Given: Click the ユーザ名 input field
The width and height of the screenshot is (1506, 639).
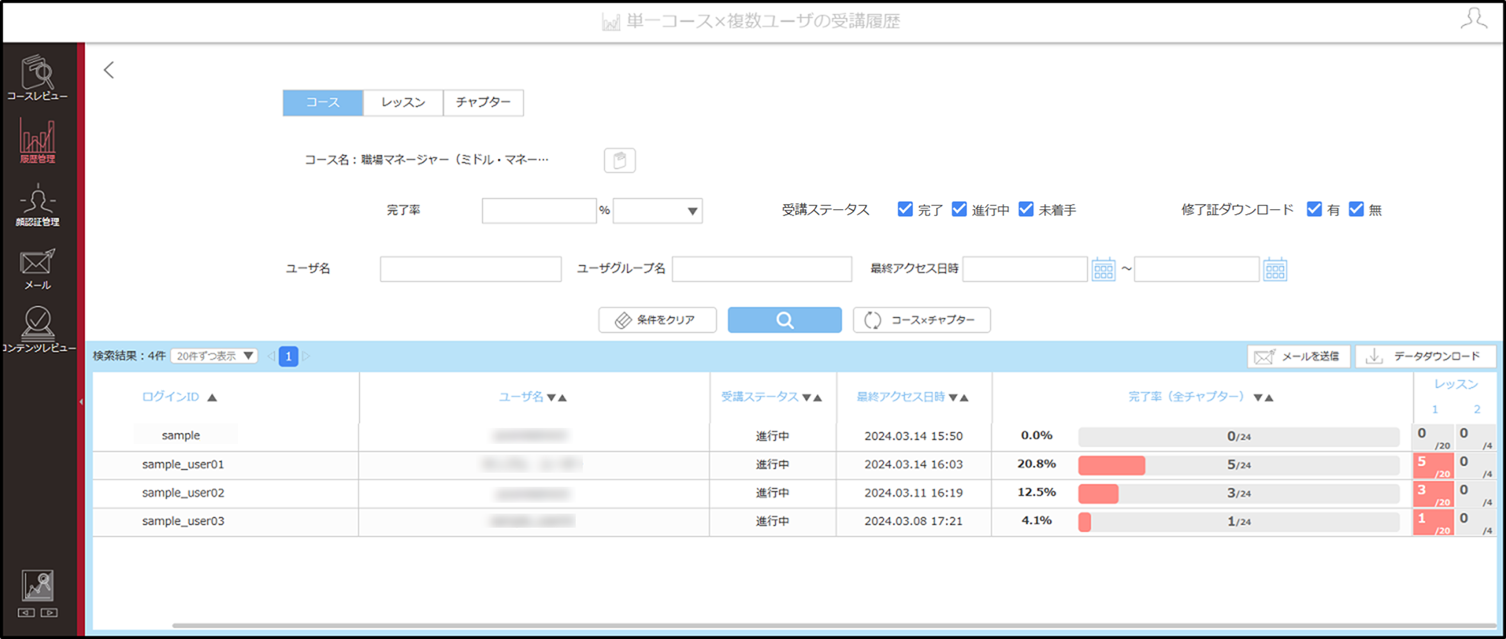Looking at the screenshot, I should (471, 269).
